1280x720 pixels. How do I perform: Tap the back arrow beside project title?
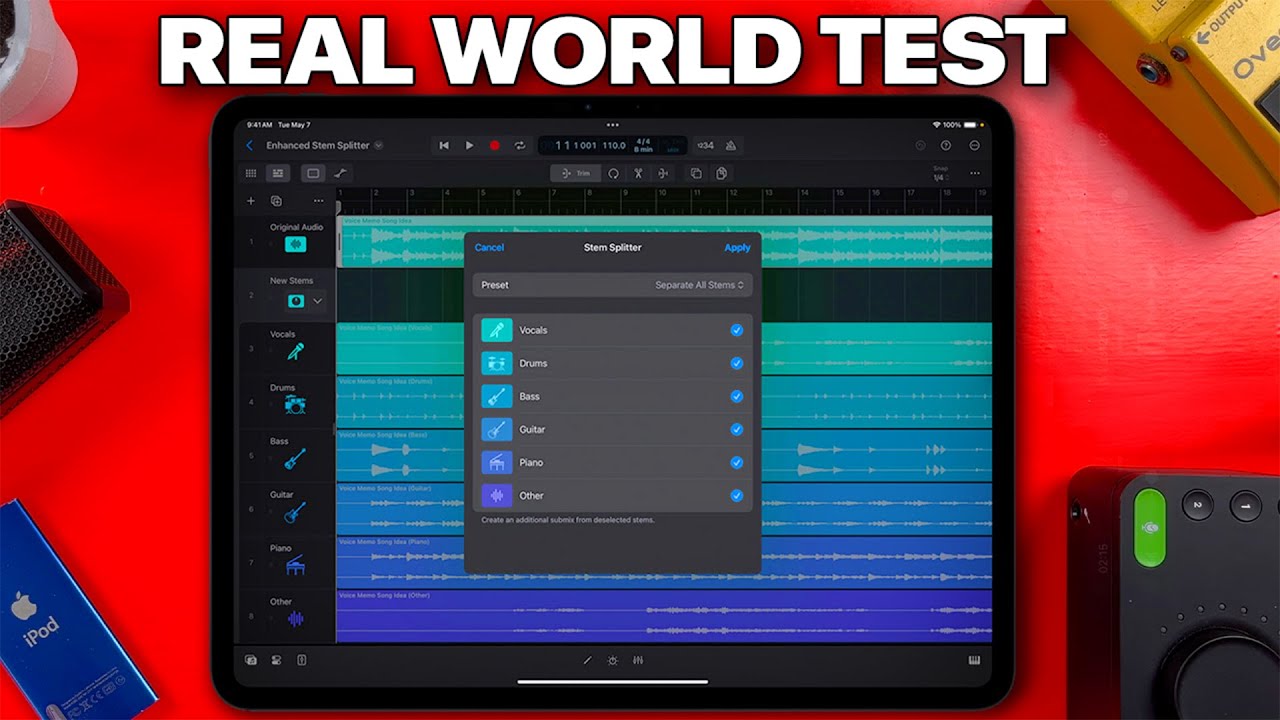249,146
